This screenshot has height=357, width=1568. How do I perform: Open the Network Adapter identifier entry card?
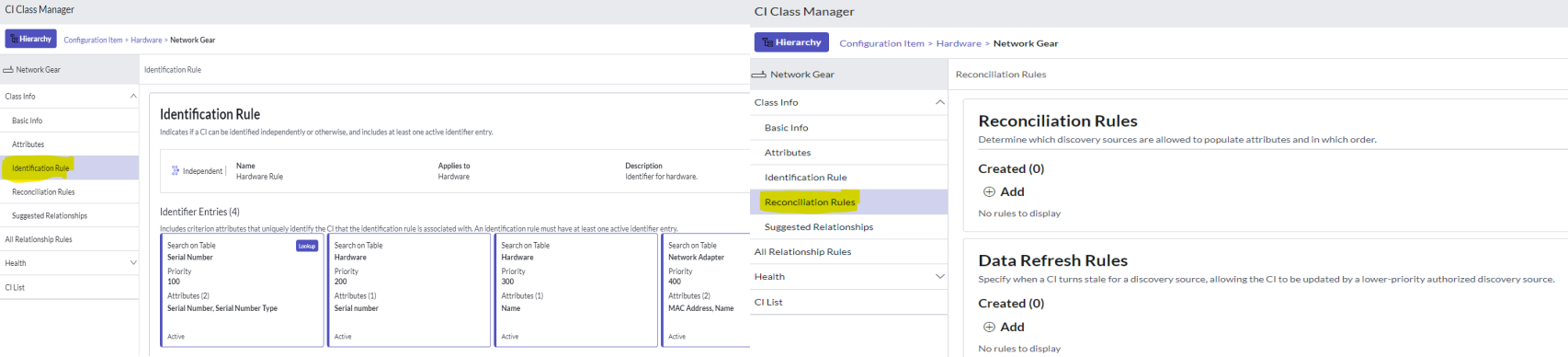706,290
